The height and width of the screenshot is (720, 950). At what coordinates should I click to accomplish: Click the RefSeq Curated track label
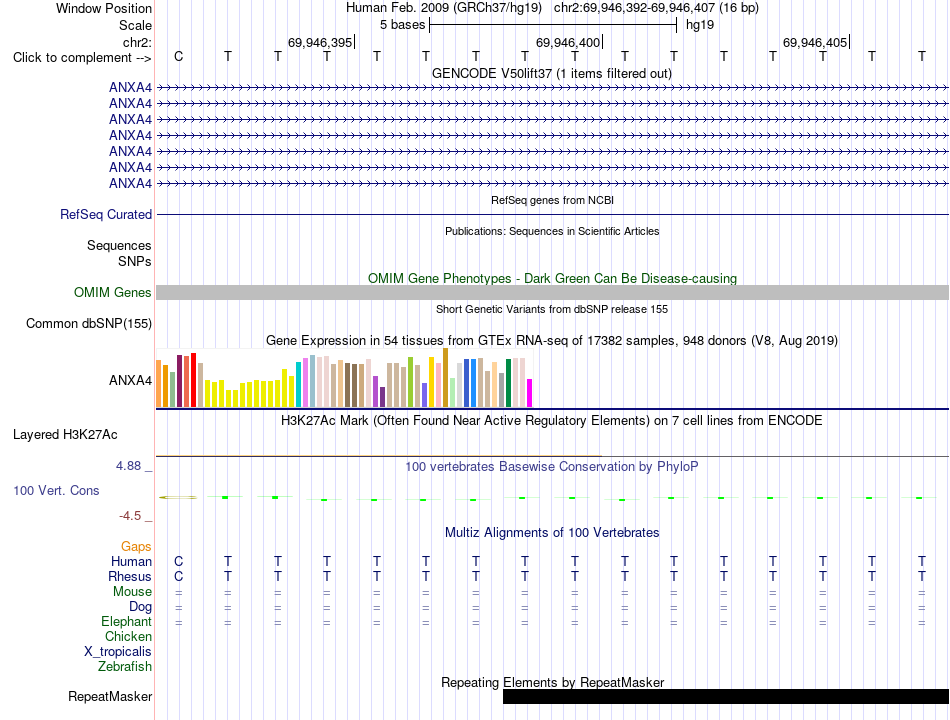[x=106, y=215]
